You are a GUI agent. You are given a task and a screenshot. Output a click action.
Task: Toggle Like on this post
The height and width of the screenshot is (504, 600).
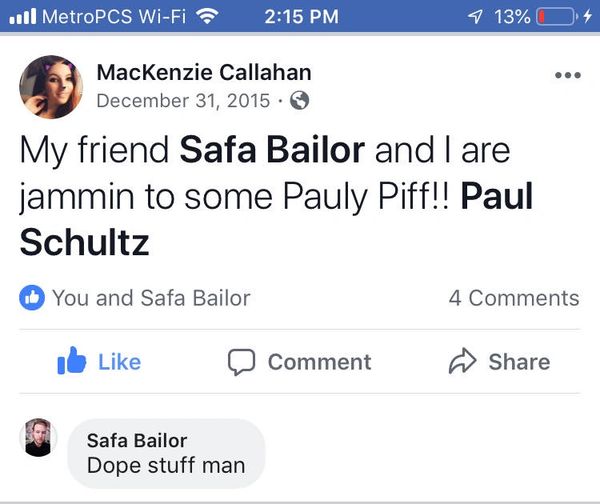tap(100, 361)
